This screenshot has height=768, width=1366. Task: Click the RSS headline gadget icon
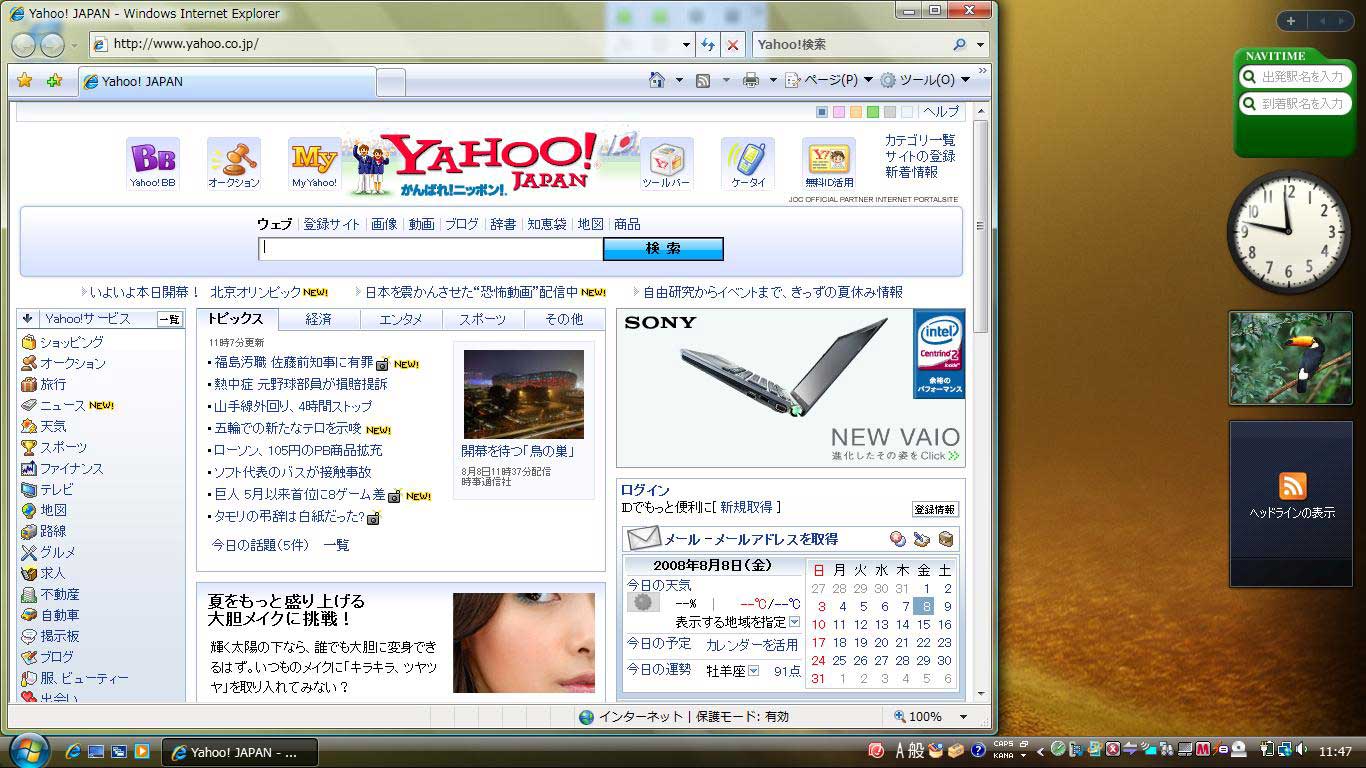click(1292, 486)
